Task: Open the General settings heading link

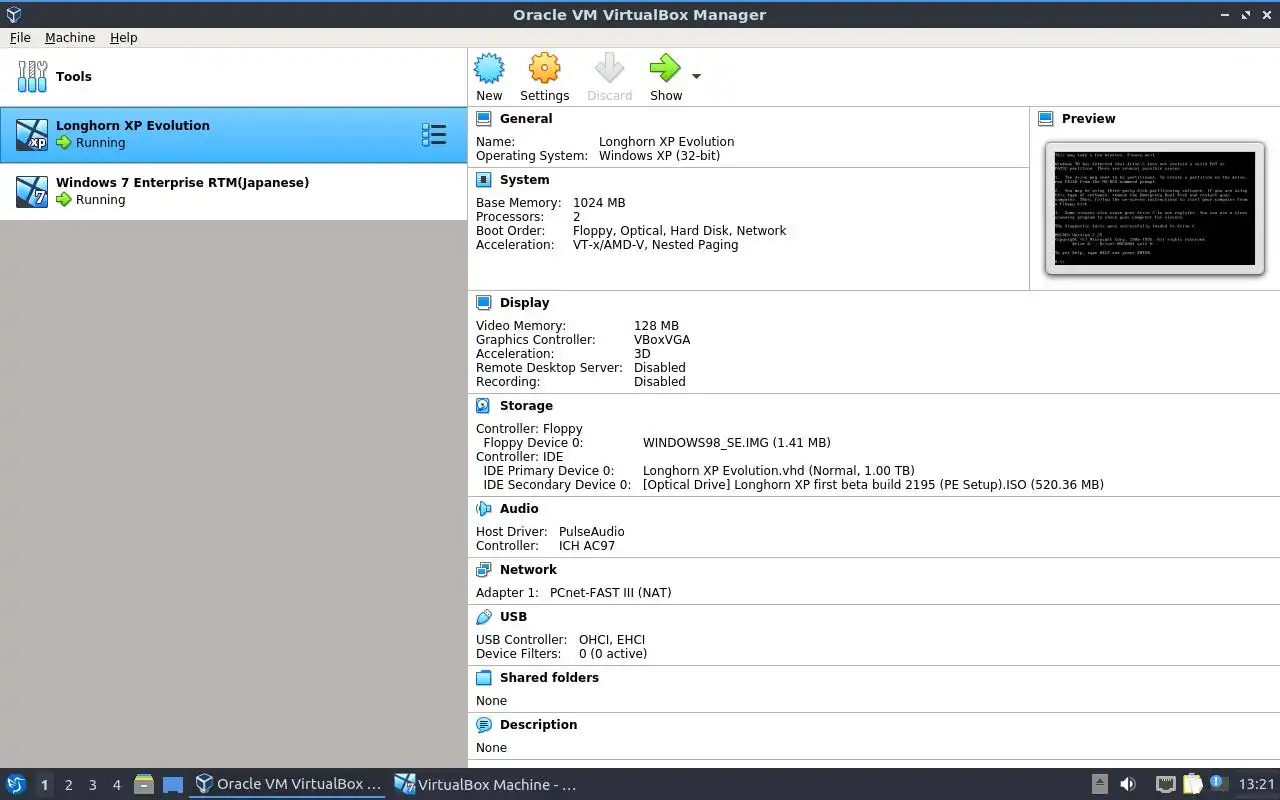Action: coord(526,118)
